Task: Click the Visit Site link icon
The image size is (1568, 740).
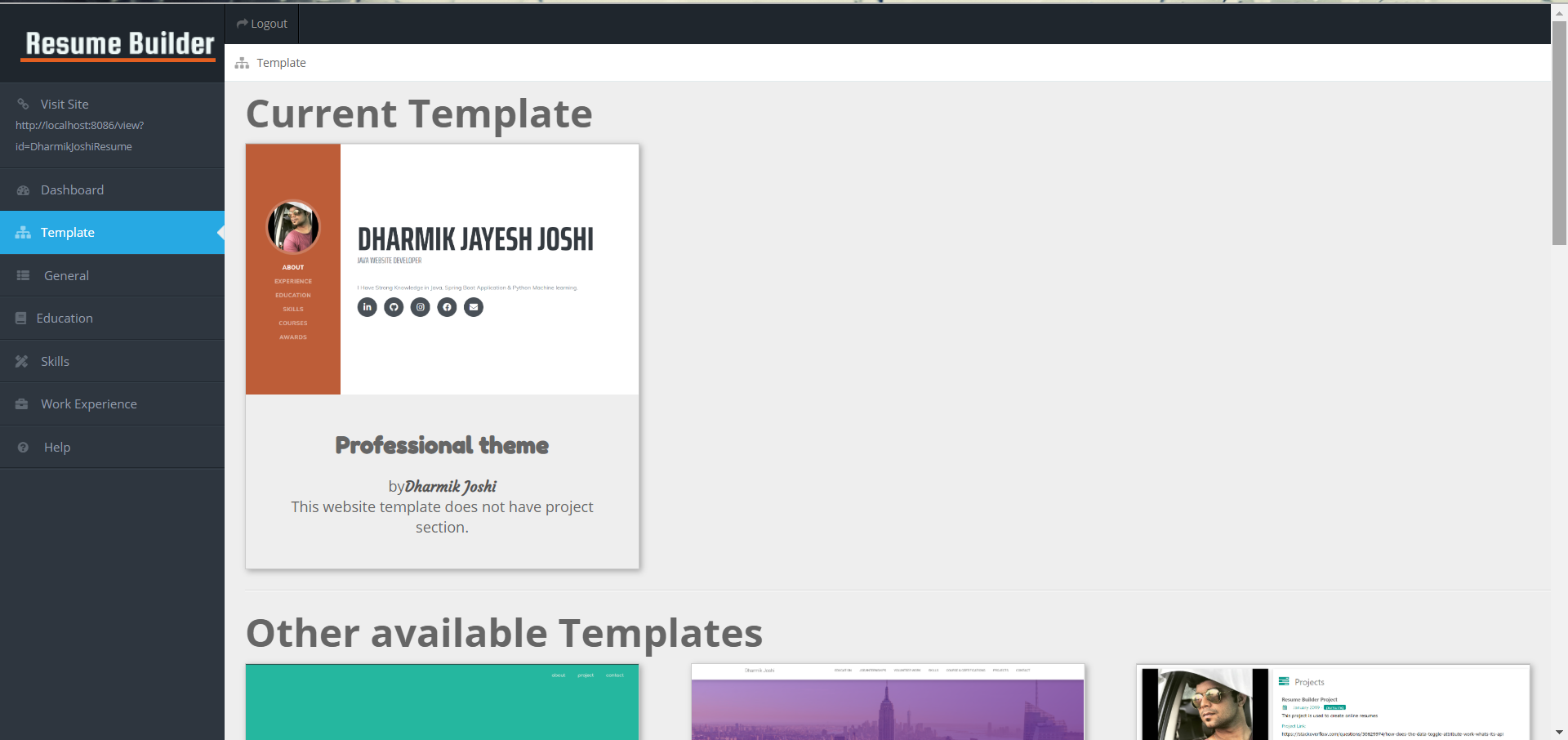Action: tap(21, 104)
